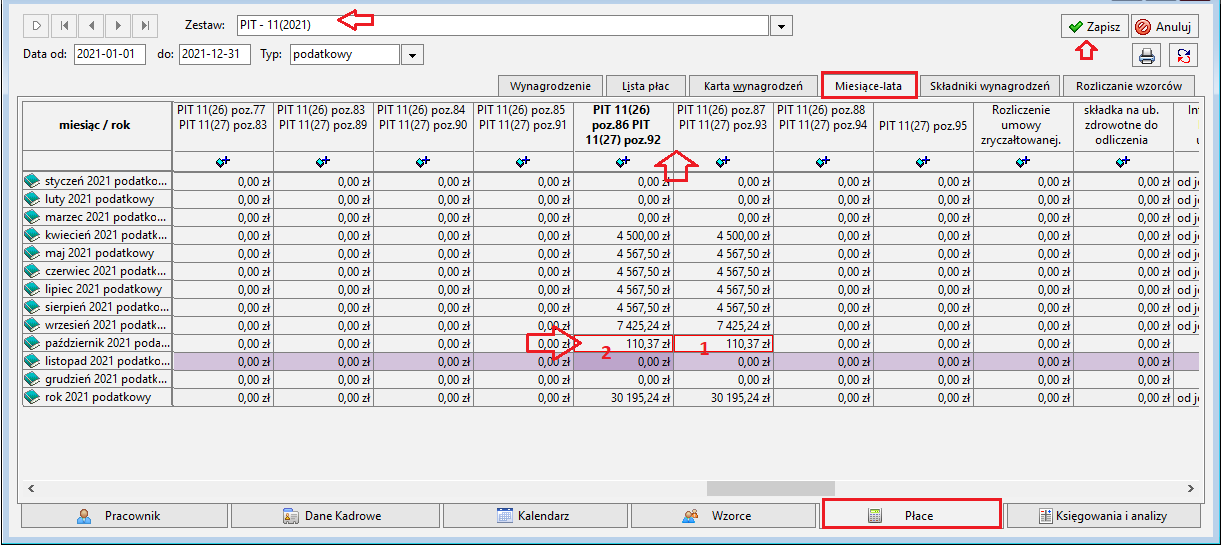Switch to the Składniki wynagrodzeń tab
The image size is (1224, 546).
(989, 86)
